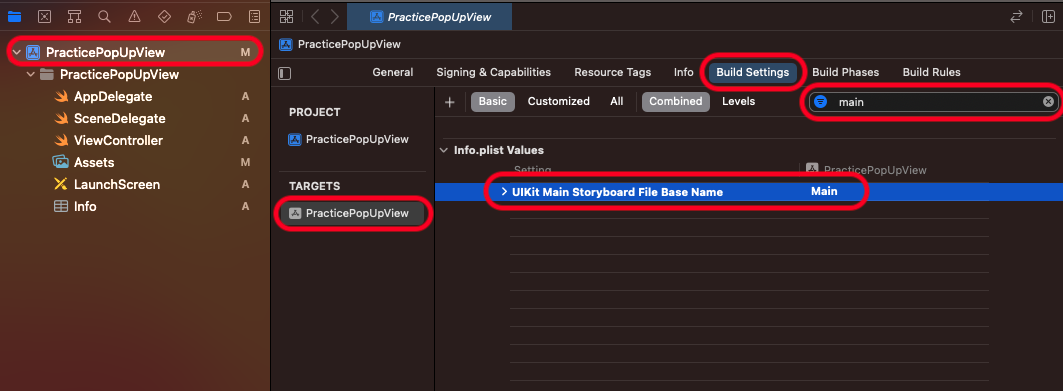The height and width of the screenshot is (391, 1063).
Task: Select the Levels view option
Action: (x=738, y=102)
